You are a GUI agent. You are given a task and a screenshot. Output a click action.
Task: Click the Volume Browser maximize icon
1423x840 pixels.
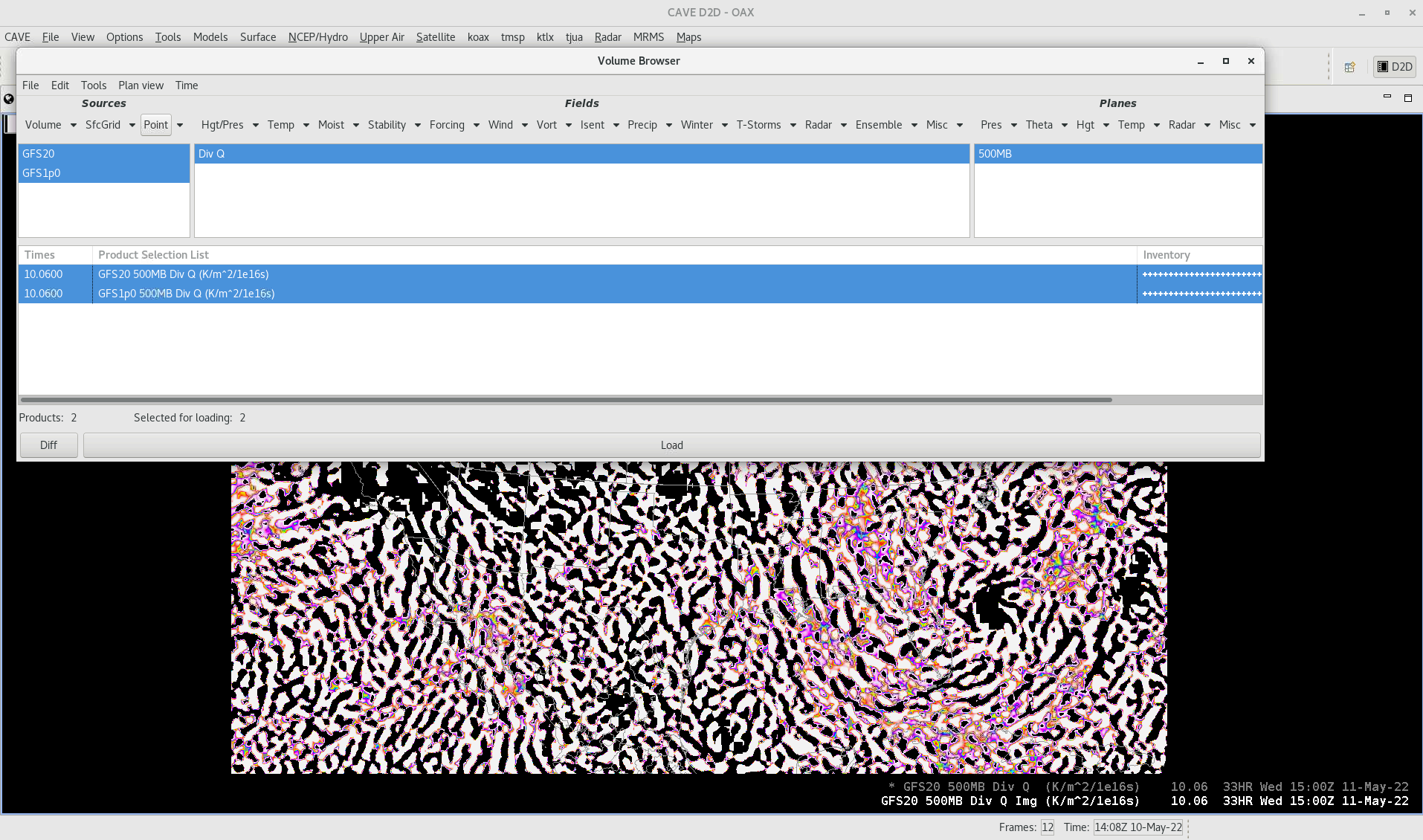coord(1226,61)
